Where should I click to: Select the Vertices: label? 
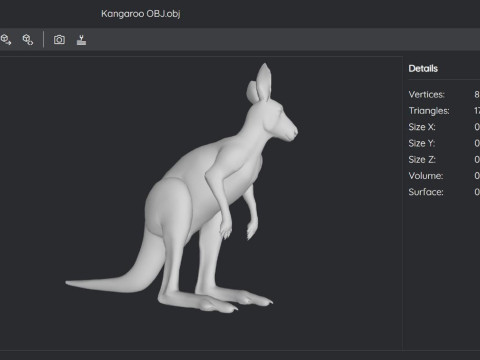pos(427,94)
